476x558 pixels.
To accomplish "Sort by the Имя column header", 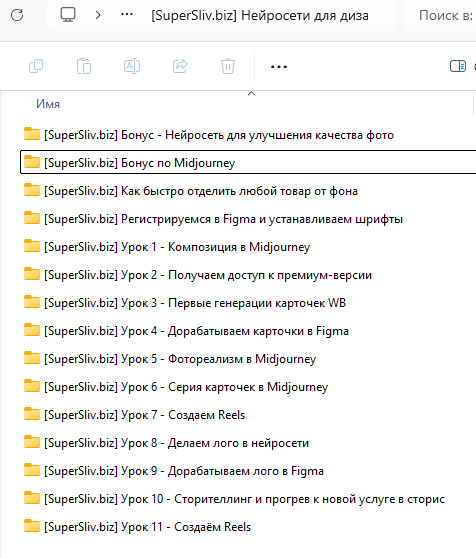I will tap(48, 104).
